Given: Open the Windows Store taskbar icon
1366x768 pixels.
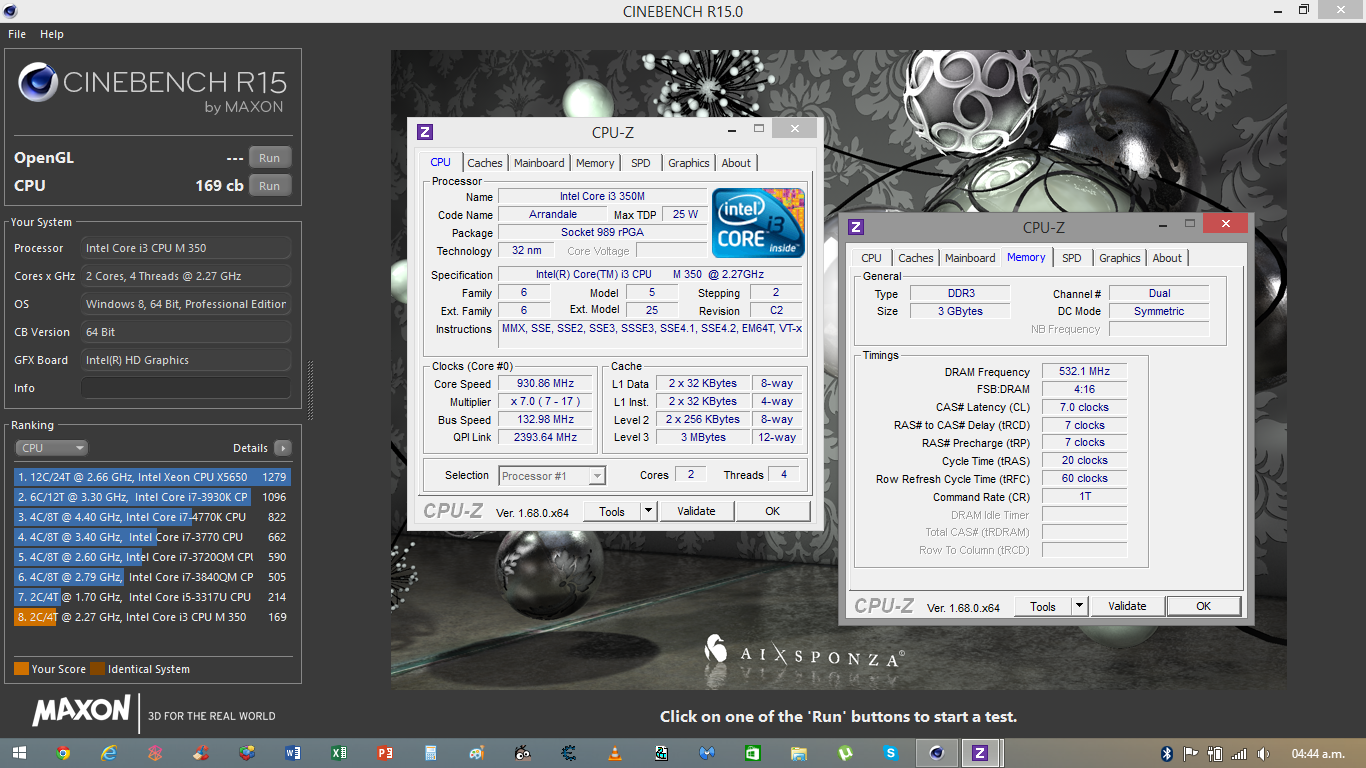Looking at the screenshot, I should [753, 753].
